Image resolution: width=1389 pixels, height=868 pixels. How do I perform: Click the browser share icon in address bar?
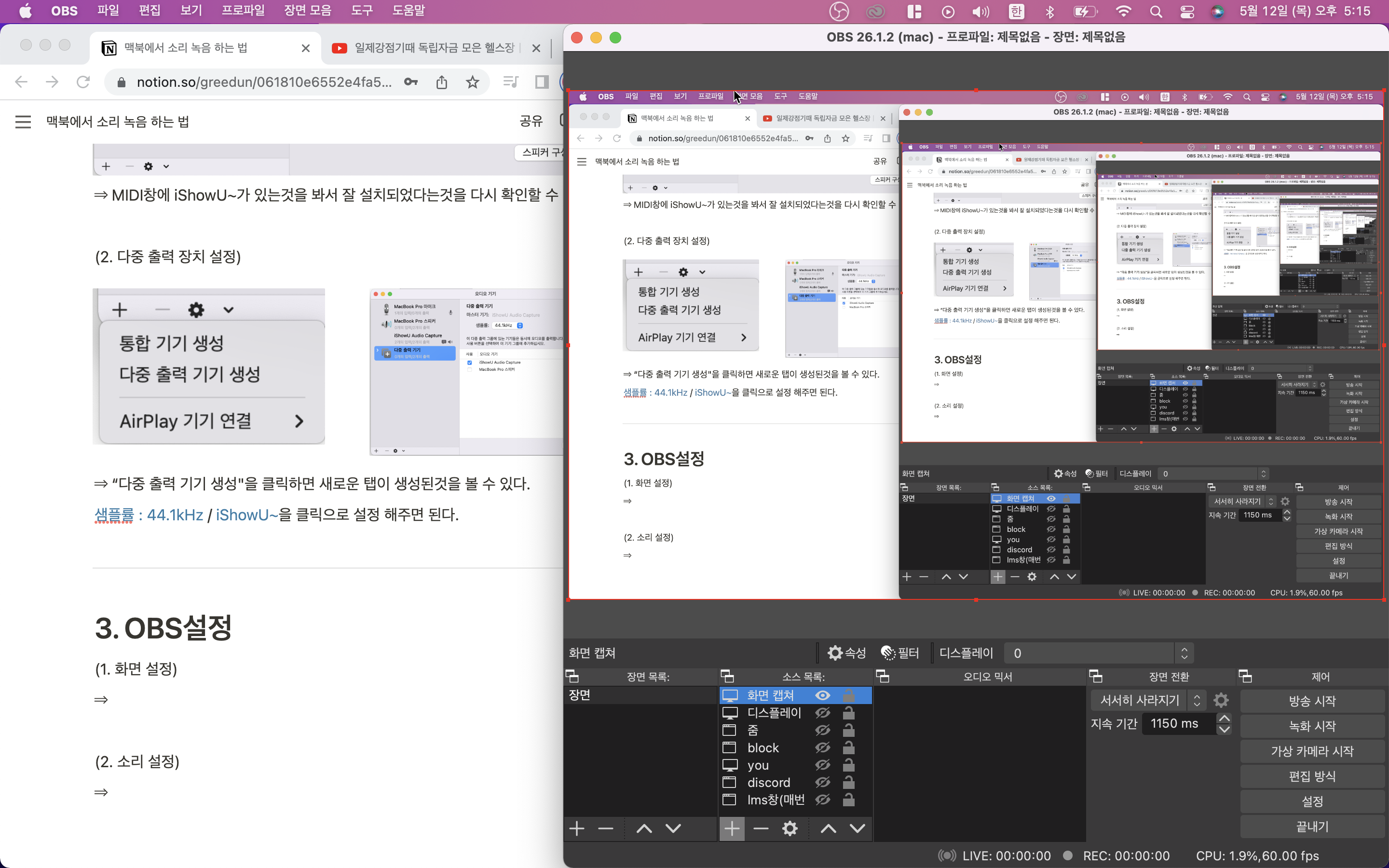coord(441,82)
